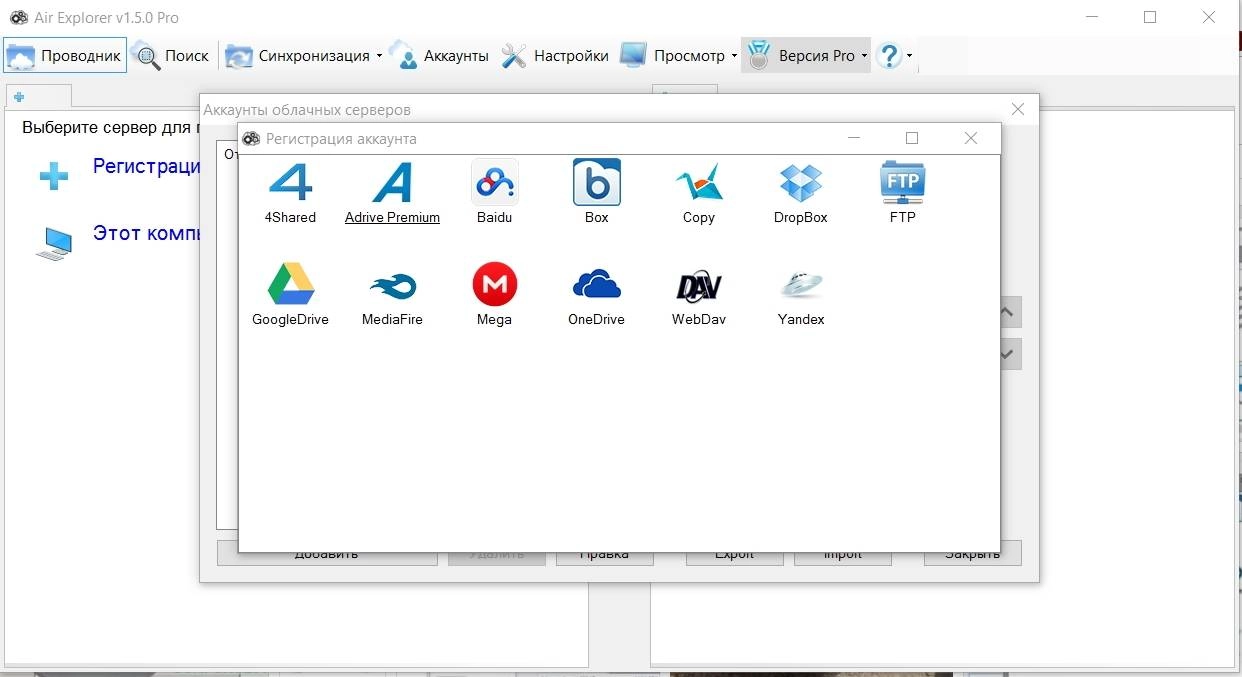The width and height of the screenshot is (1242, 677).
Task: Open Поиск search tool
Action: [171, 56]
